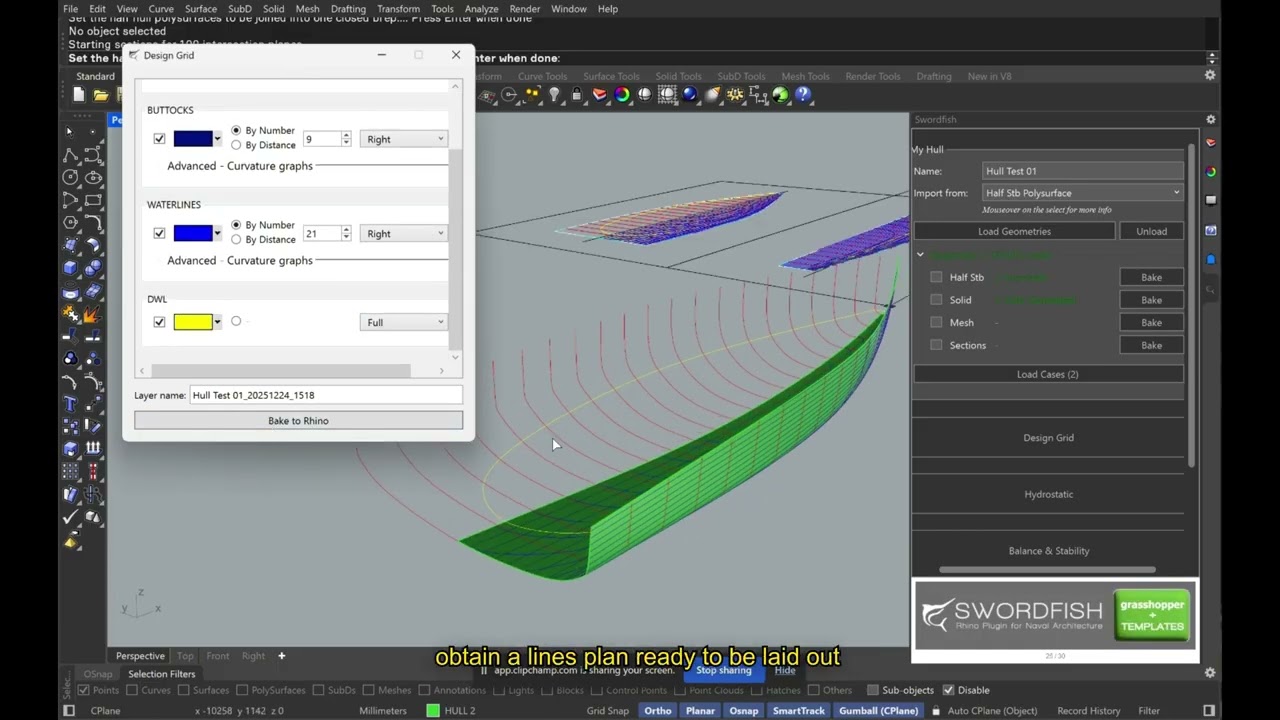Switch to the Front viewport tab
Image resolution: width=1280 pixels, height=720 pixels.
coord(218,656)
